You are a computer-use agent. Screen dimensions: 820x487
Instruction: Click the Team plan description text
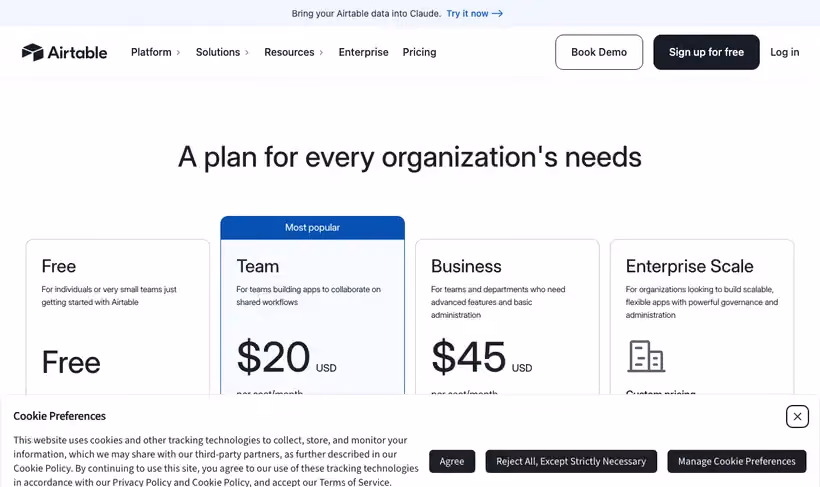309,296
